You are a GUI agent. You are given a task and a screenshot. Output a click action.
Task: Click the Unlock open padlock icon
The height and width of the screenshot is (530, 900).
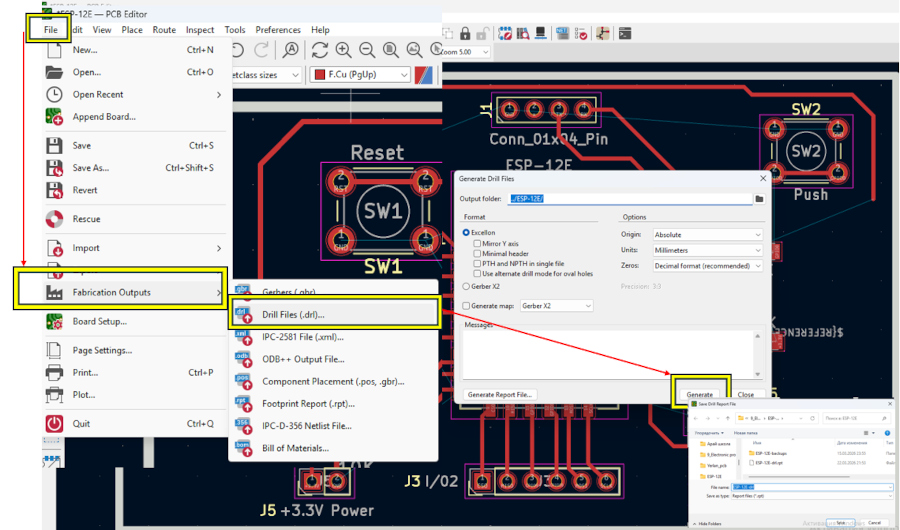click(483, 33)
